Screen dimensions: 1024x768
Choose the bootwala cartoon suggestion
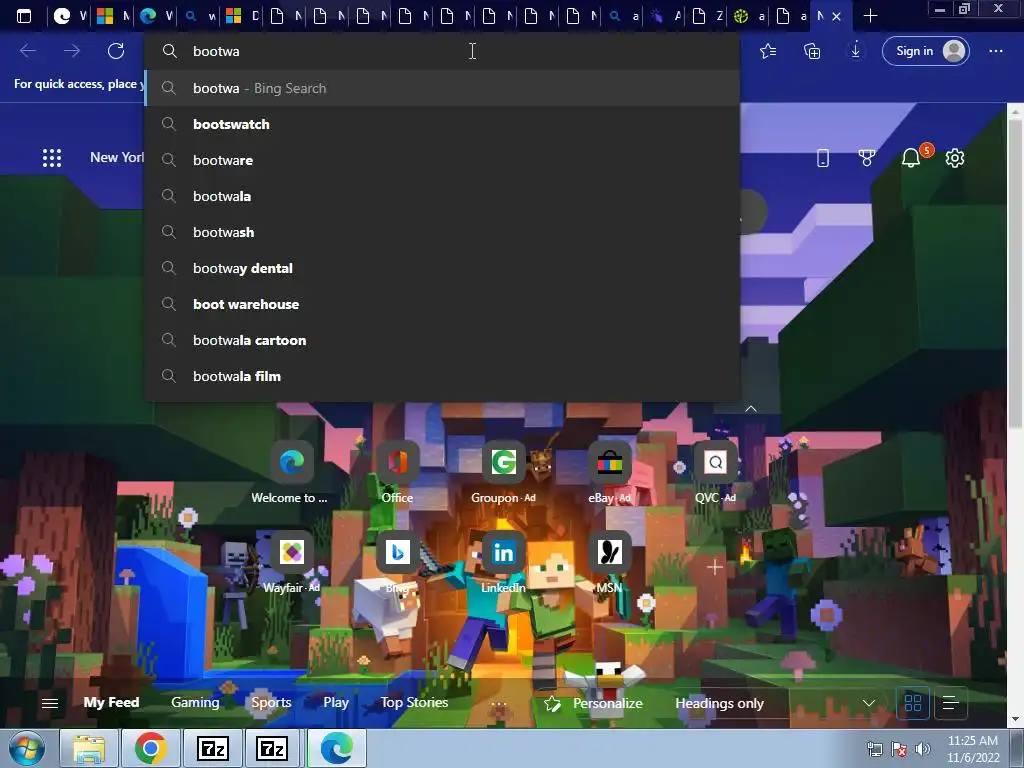pos(442,340)
